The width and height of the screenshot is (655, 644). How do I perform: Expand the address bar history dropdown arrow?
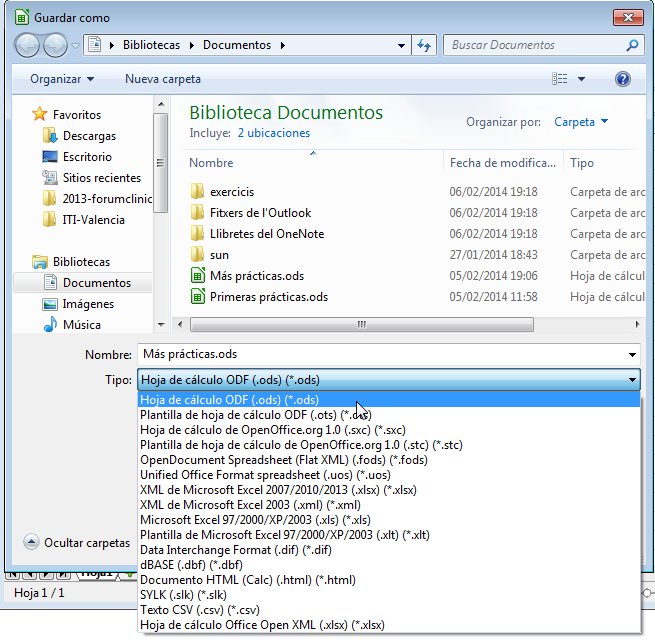click(401, 45)
